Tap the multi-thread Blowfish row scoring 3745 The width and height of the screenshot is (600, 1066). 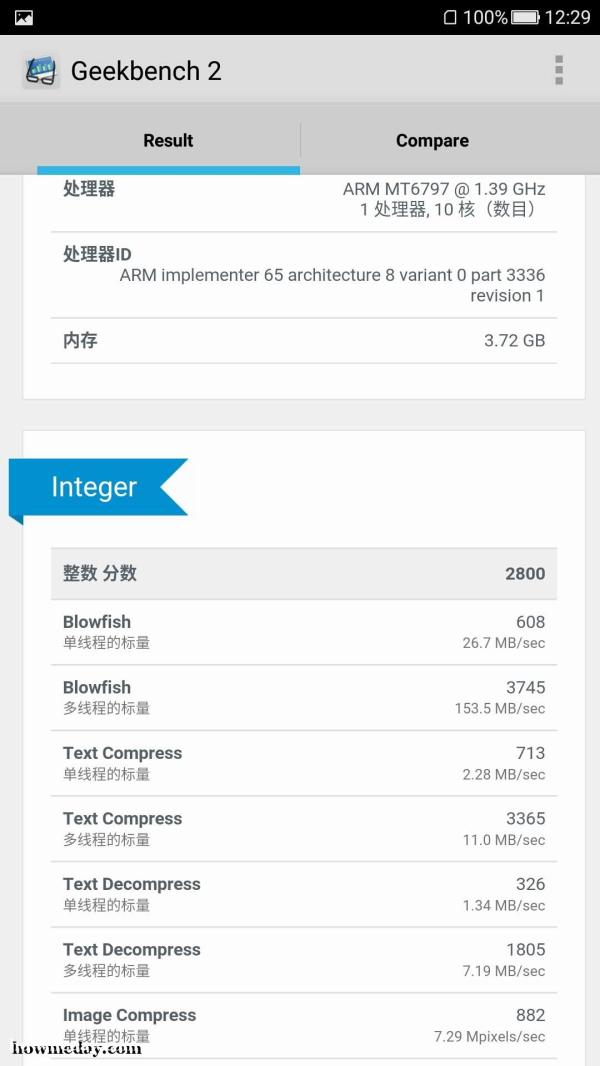tap(303, 697)
